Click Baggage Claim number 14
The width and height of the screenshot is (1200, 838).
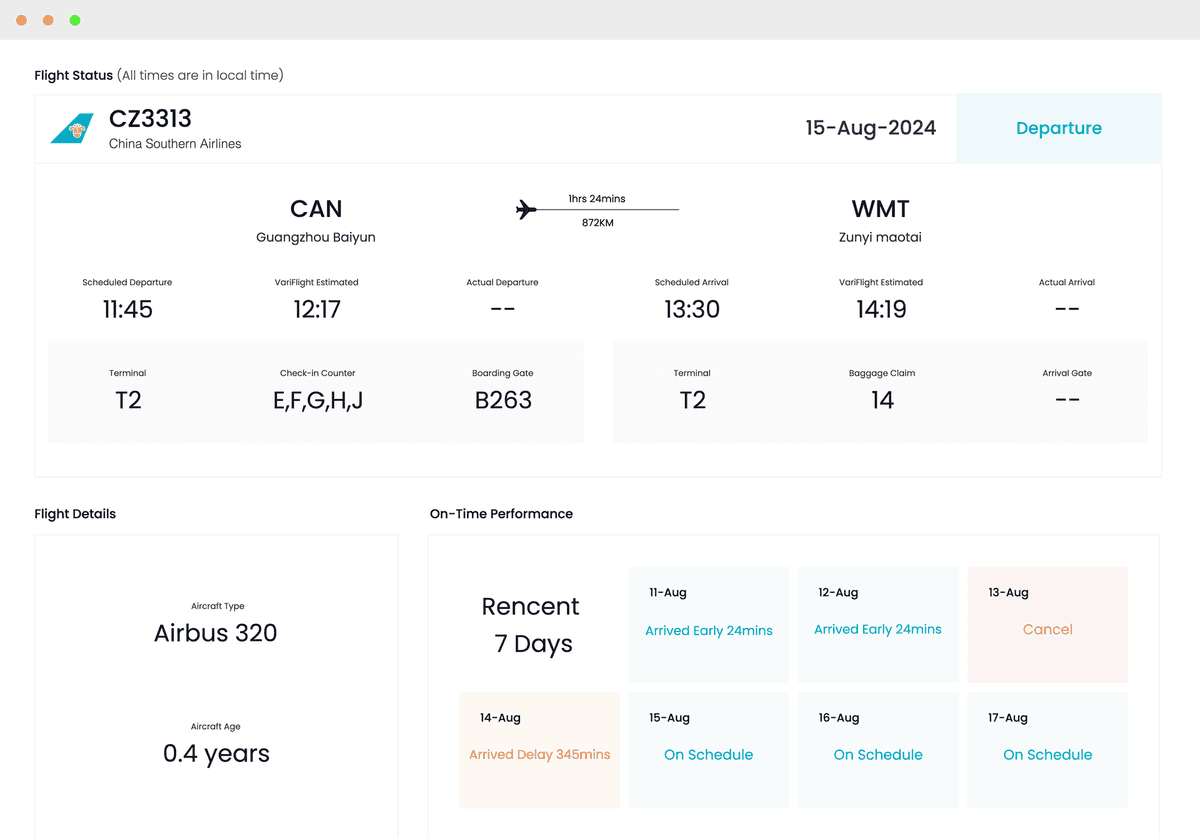[881, 399]
